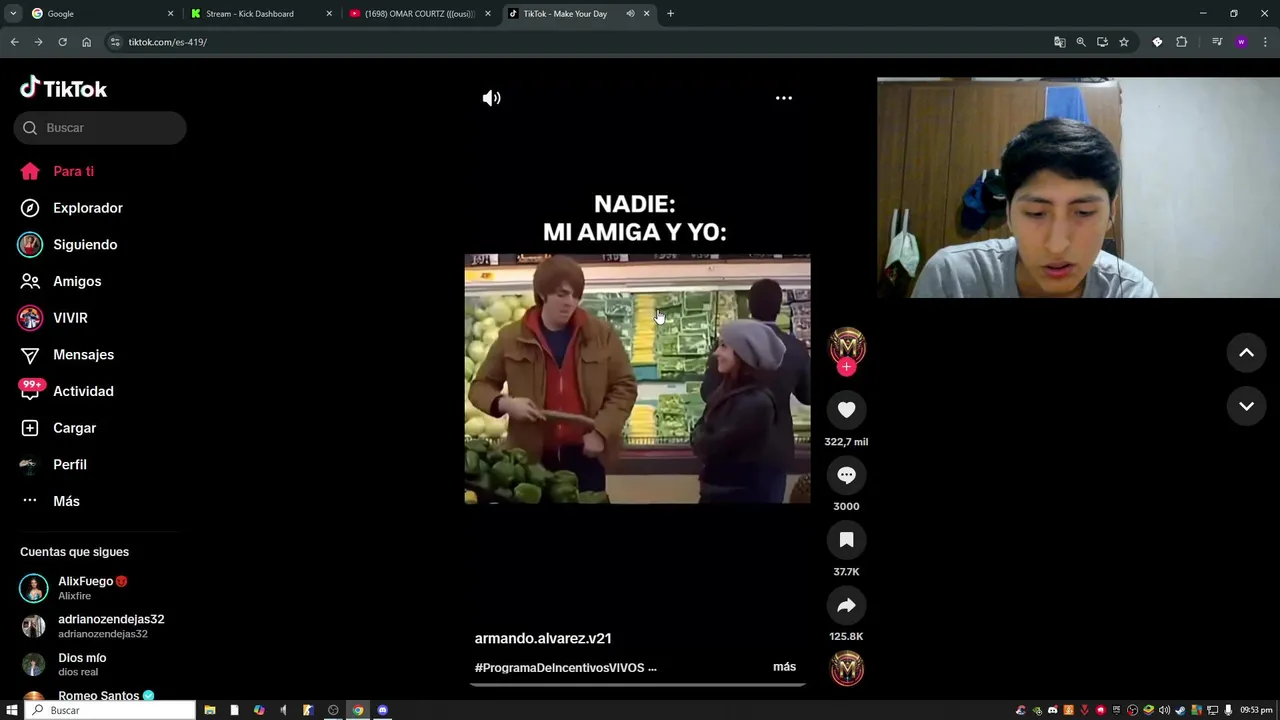Viewport: 1280px width, 720px height.
Task: Mute the TikTok tab via speaker icon
Action: 630,14
